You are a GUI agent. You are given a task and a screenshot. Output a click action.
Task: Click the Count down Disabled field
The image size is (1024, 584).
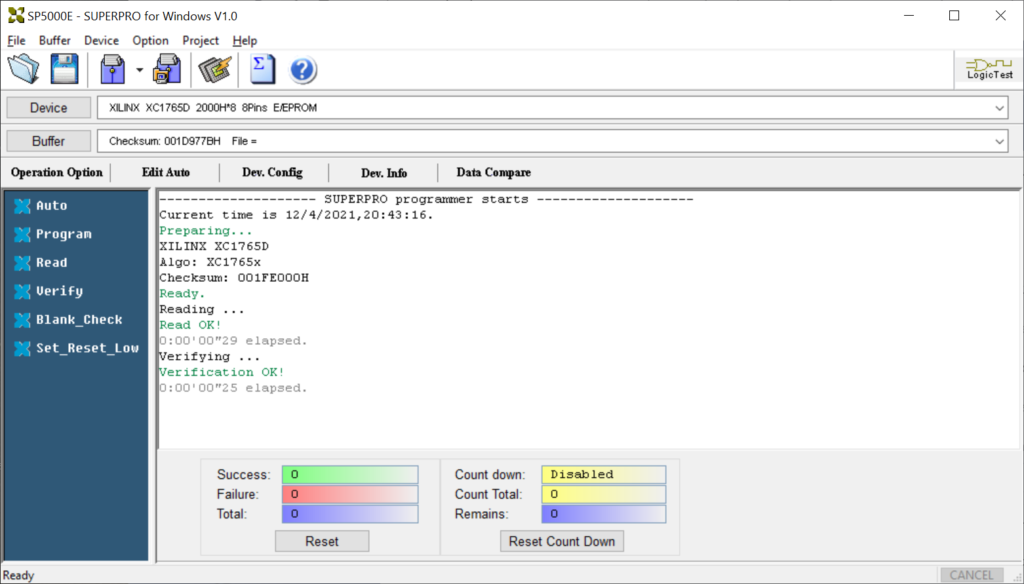click(603, 474)
